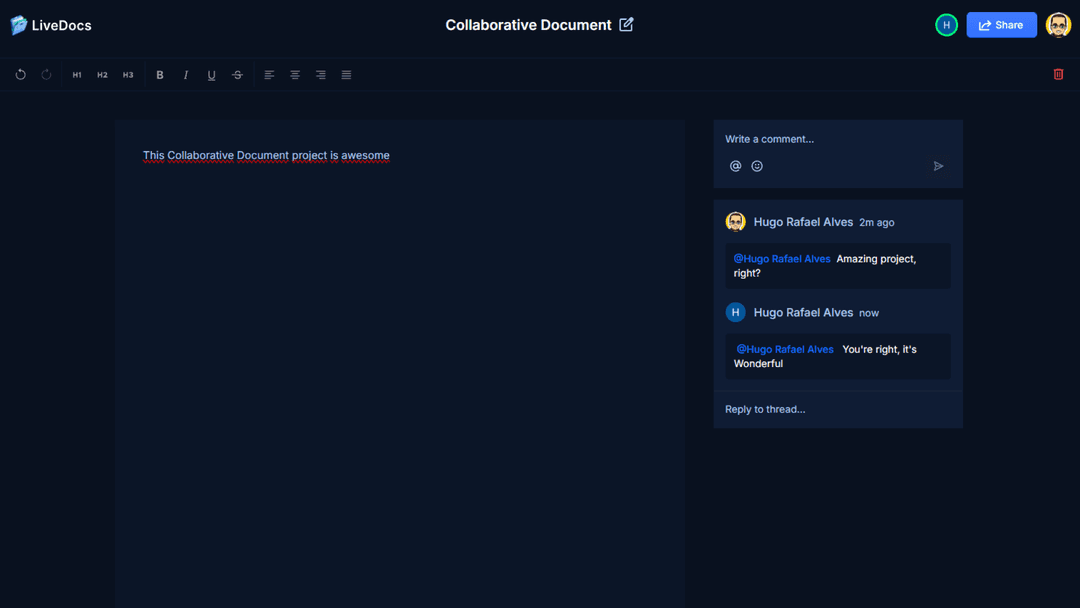1080x608 pixels.
Task: Apply Heading 1 style
Action: [x=76, y=74]
